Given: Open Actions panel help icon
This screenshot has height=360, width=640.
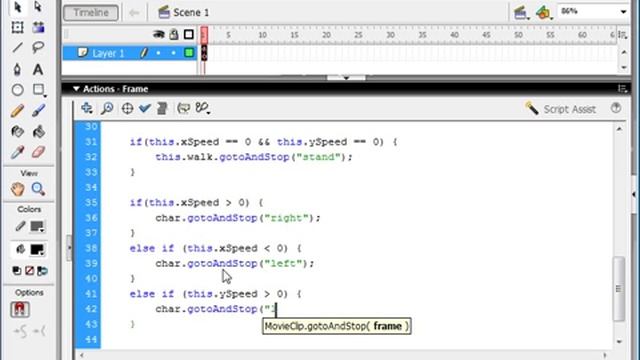Looking at the screenshot, I should [616, 108].
